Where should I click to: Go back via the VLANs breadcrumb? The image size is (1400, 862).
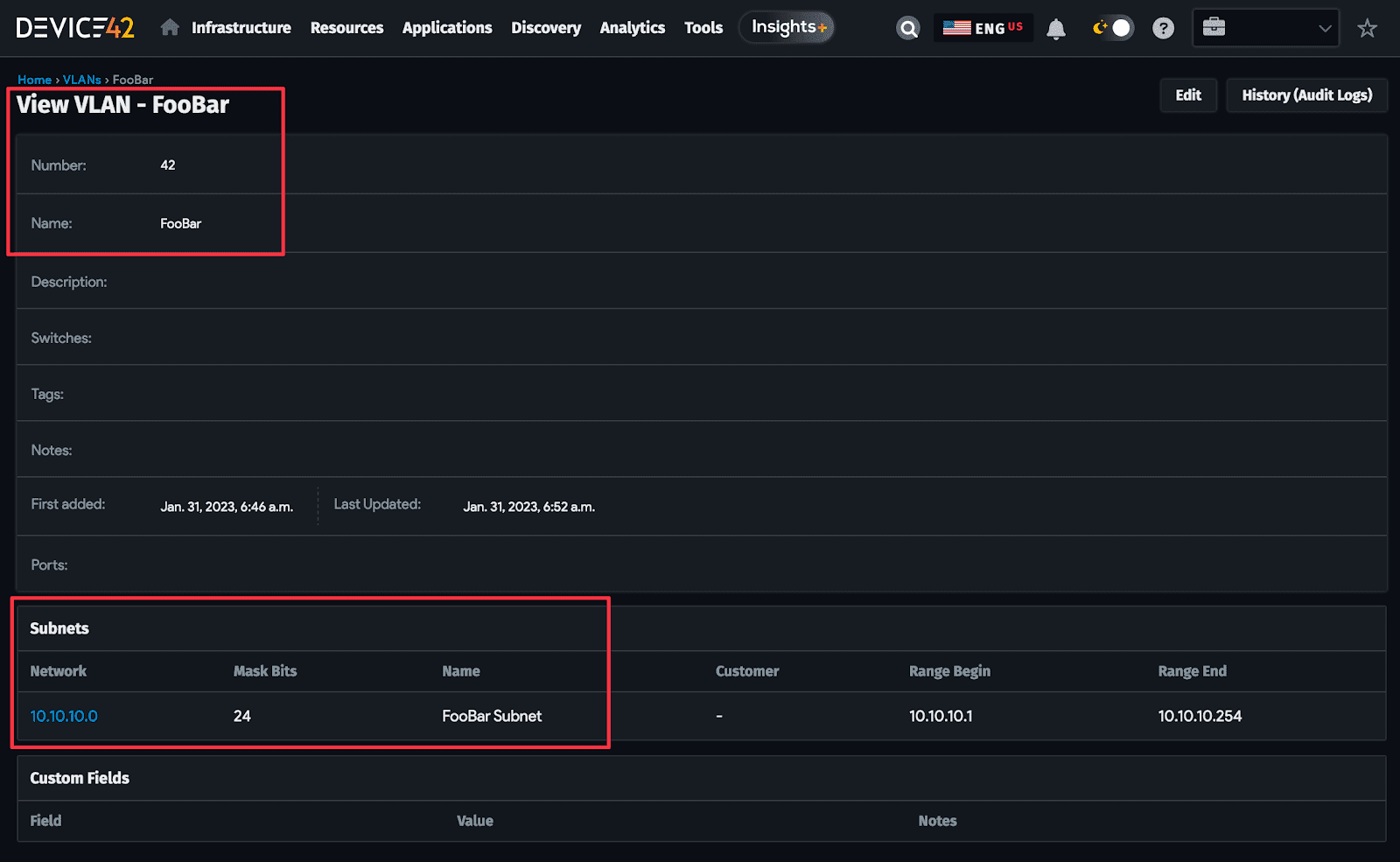(81, 79)
